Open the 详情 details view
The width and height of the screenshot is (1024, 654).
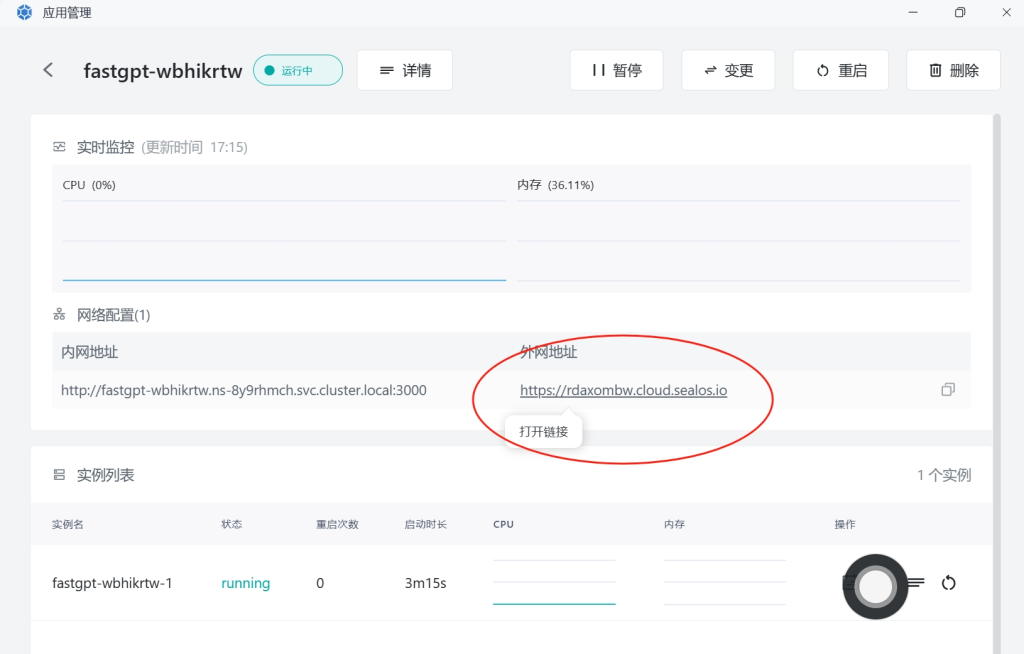[x=404, y=71]
